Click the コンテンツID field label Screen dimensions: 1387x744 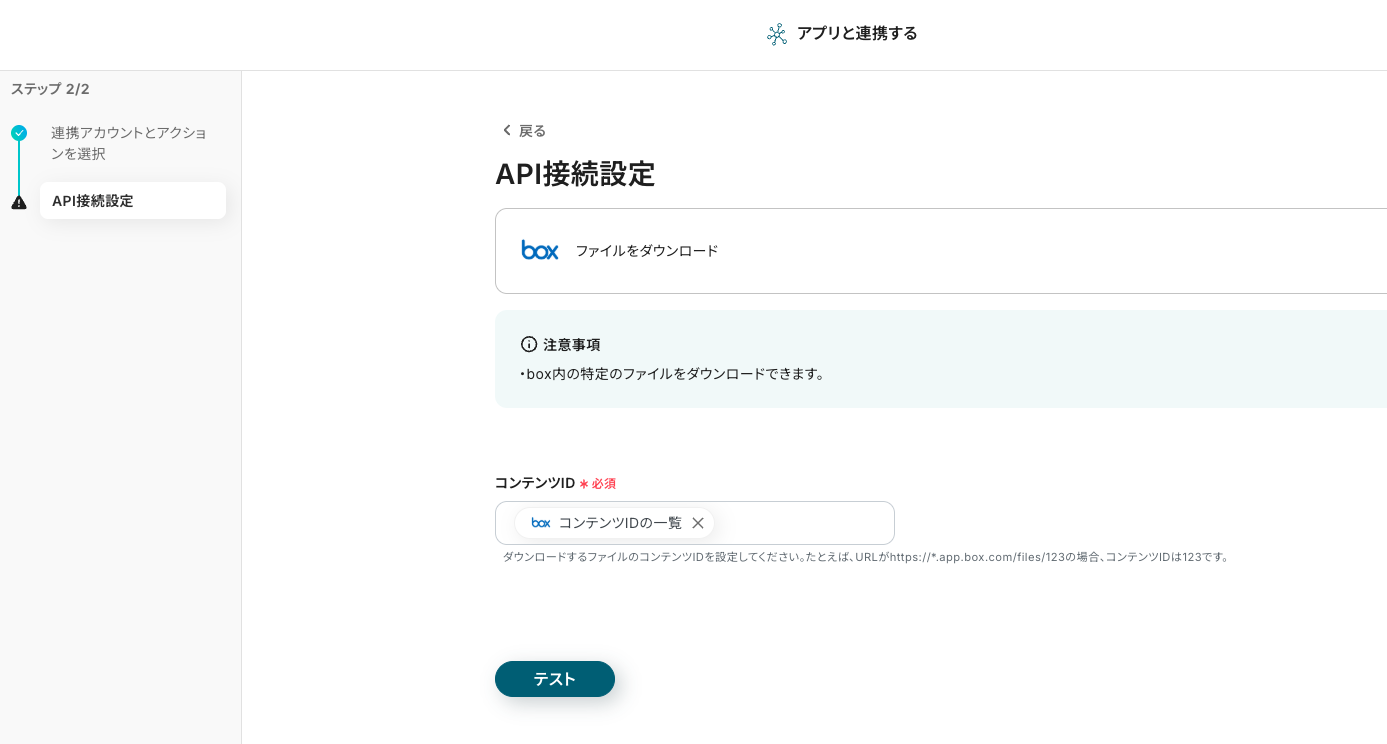click(x=535, y=483)
